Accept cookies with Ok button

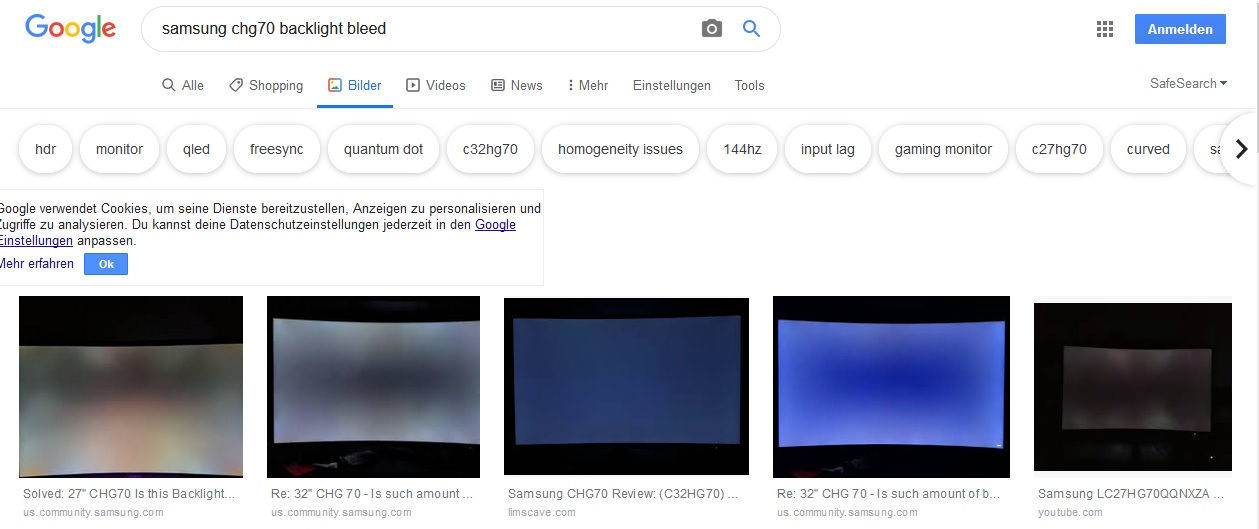tap(106, 264)
